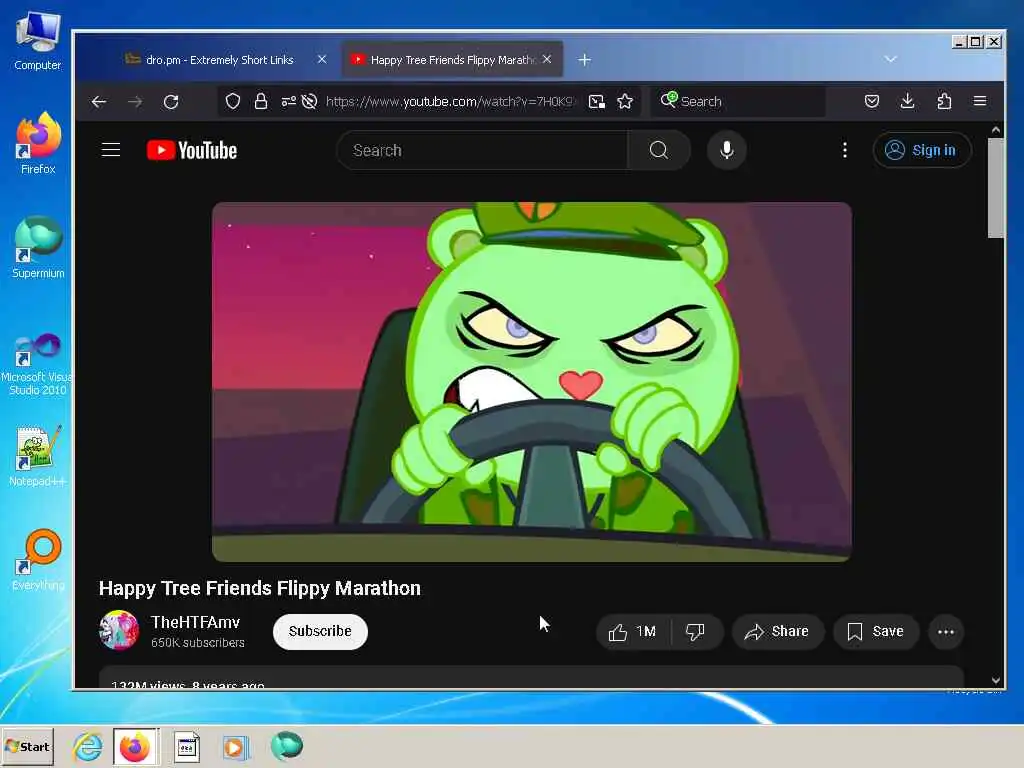Screen dimensions: 1024x768
Task: Launch Internet Explorer from taskbar
Action: point(88,746)
